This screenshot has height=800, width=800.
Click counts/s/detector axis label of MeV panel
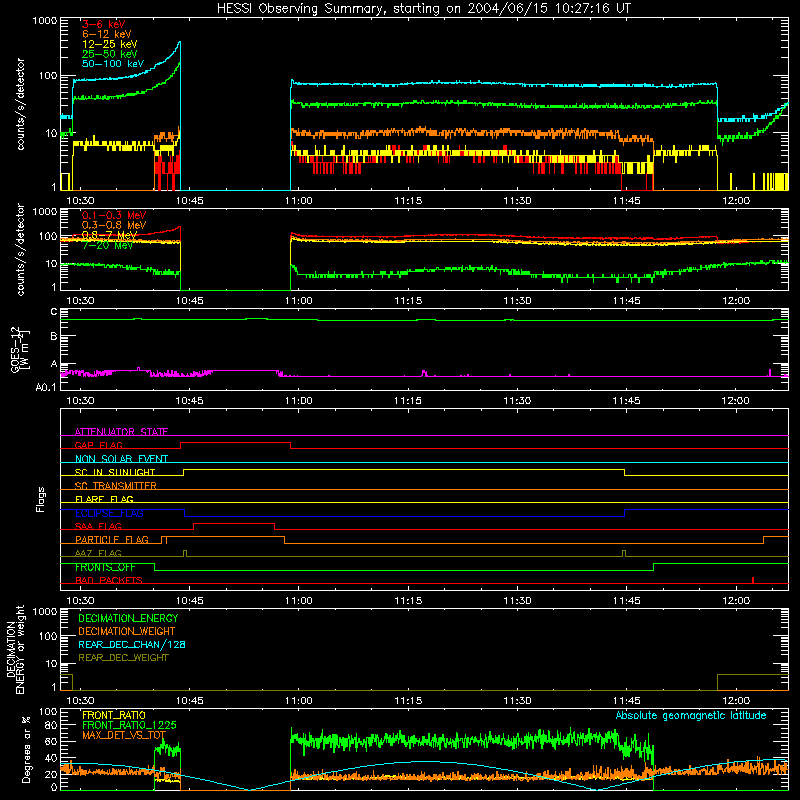[x=20, y=249]
